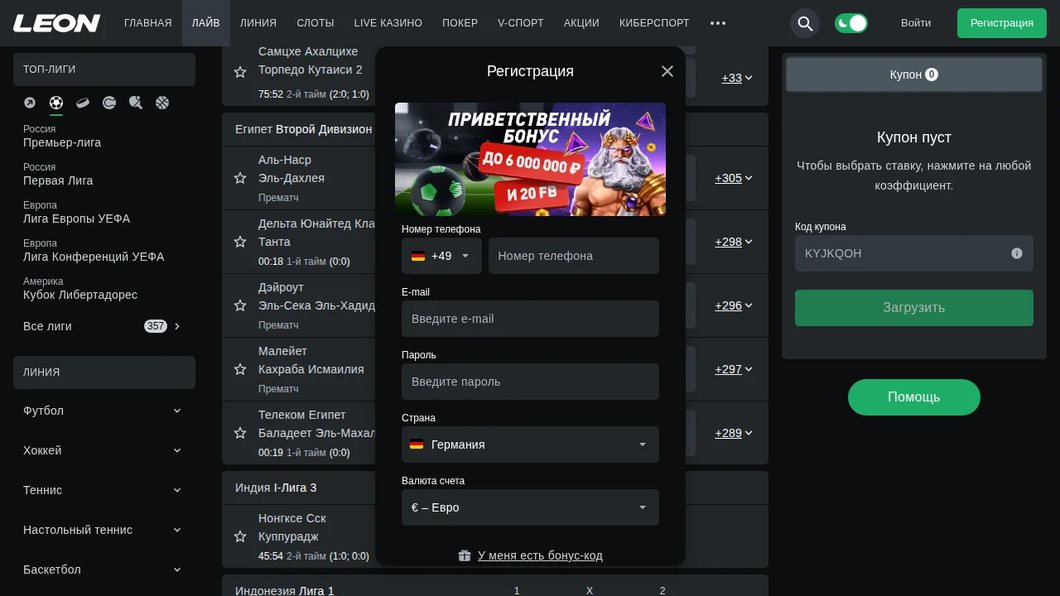The width and height of the screenshot is (1060, 596).
Task: Expand the Хоккей section
Action: tap(103, 451)
